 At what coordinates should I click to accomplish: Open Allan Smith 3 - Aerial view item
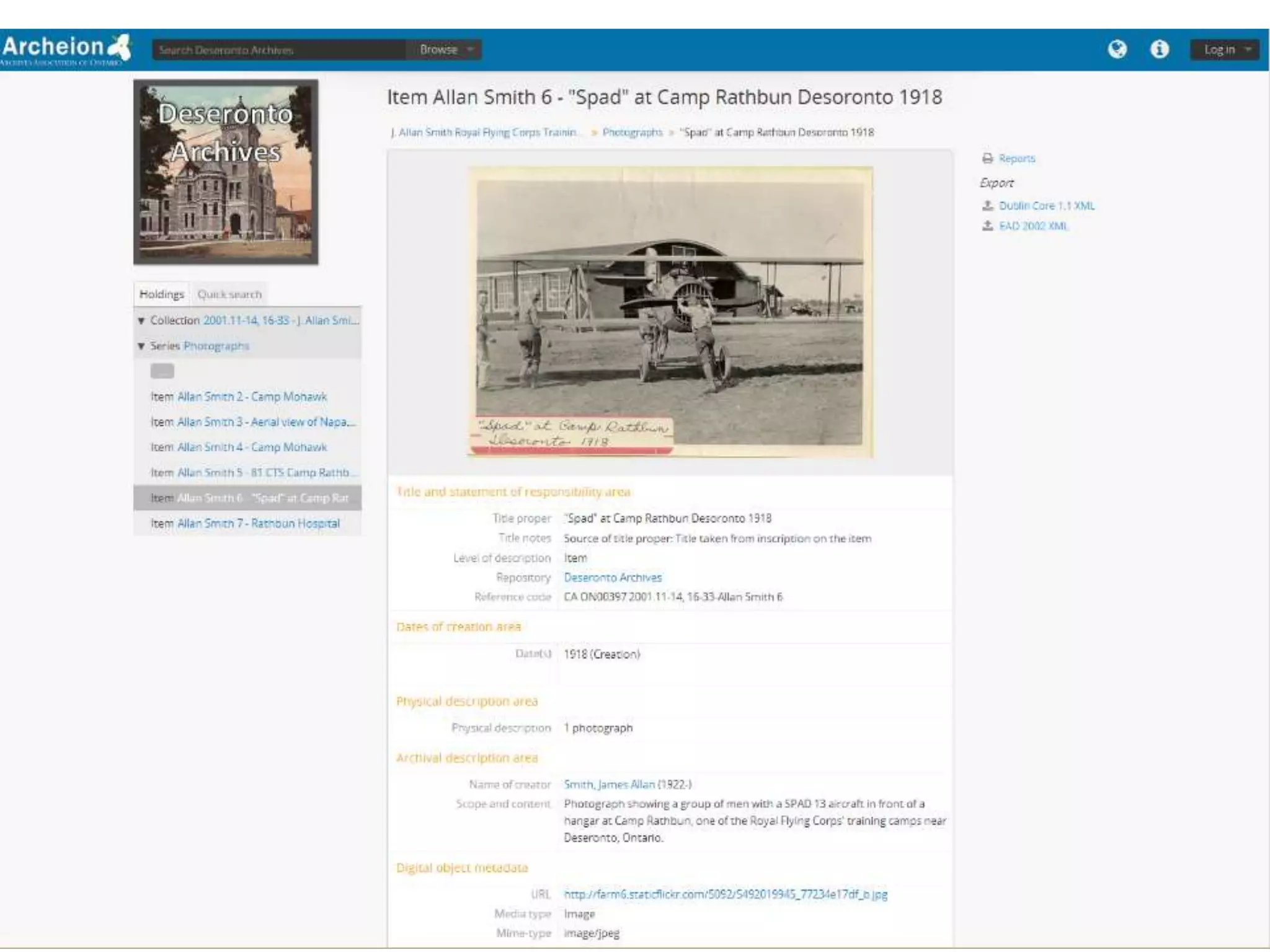(265, 421)
